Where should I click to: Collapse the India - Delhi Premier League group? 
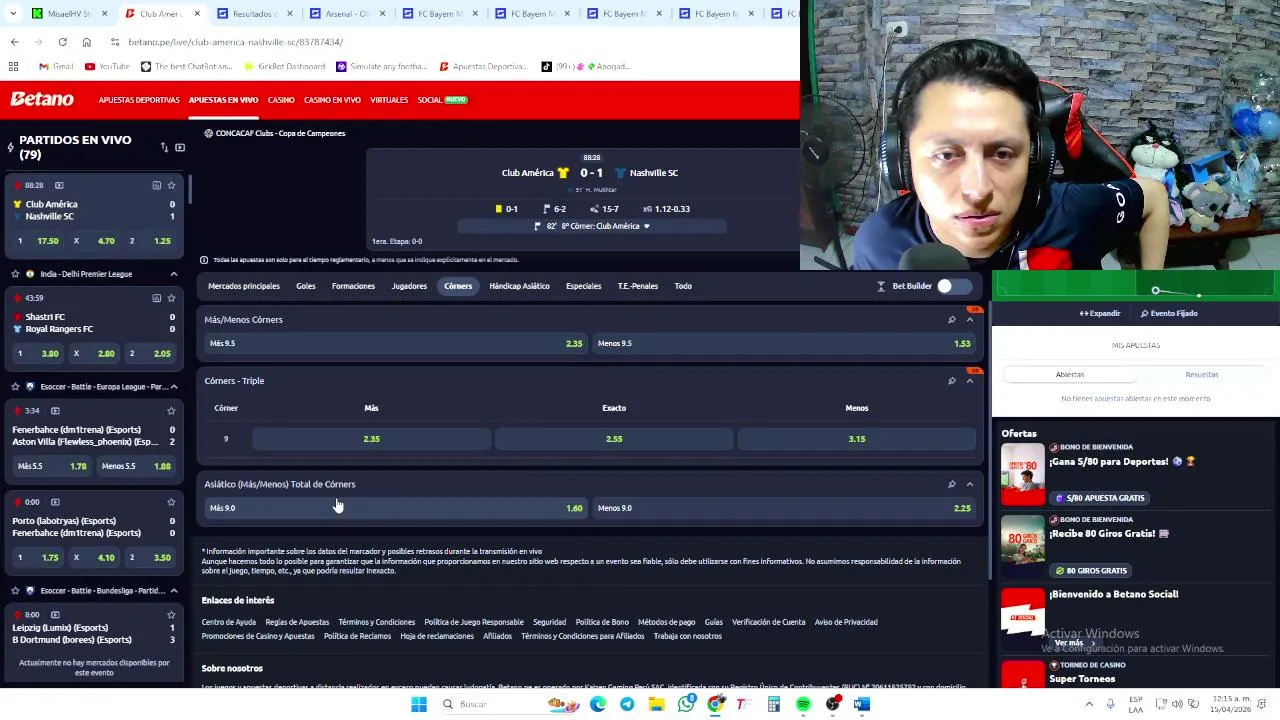coord(174,274)
